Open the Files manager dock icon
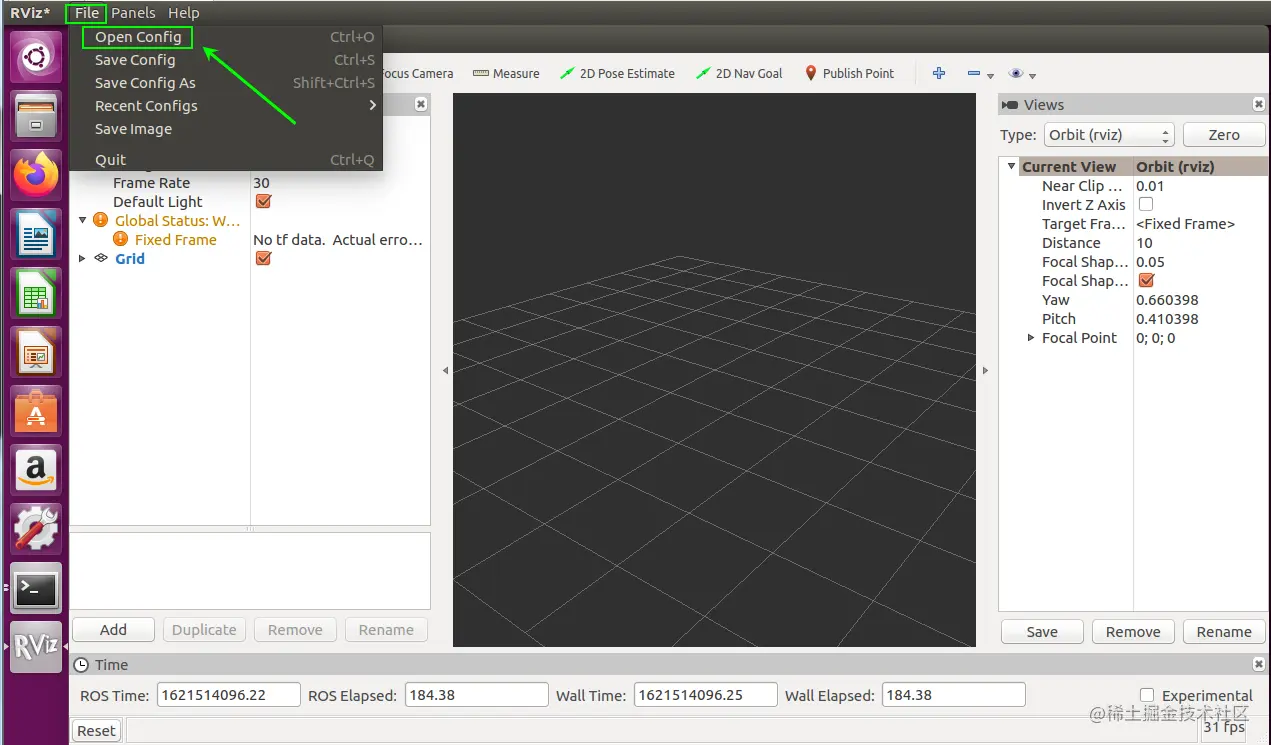This screenshot has width=1271, height=745. coord(36,116)
